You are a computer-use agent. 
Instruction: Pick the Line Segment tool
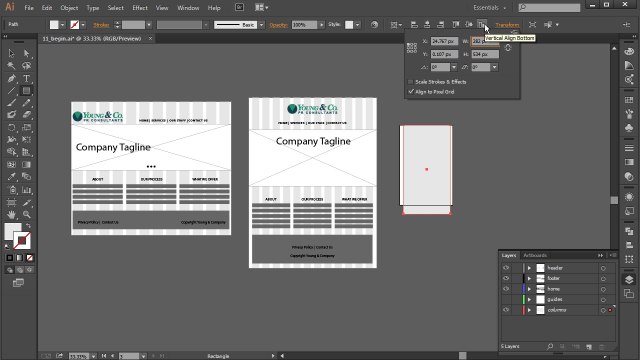11,91
